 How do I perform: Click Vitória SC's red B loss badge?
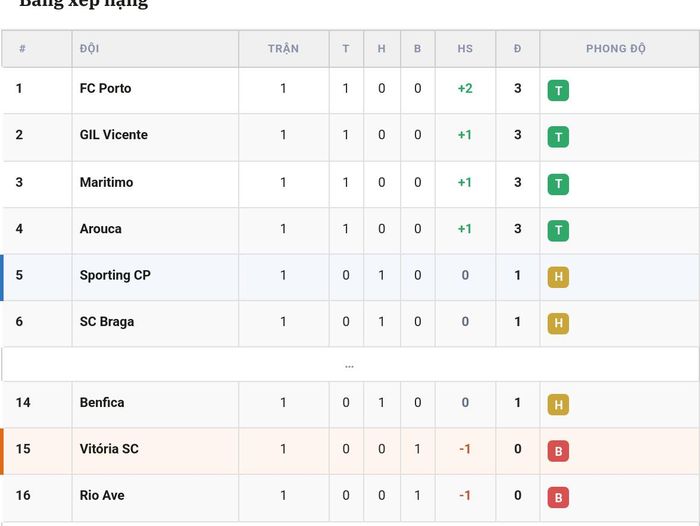(558, 451)
